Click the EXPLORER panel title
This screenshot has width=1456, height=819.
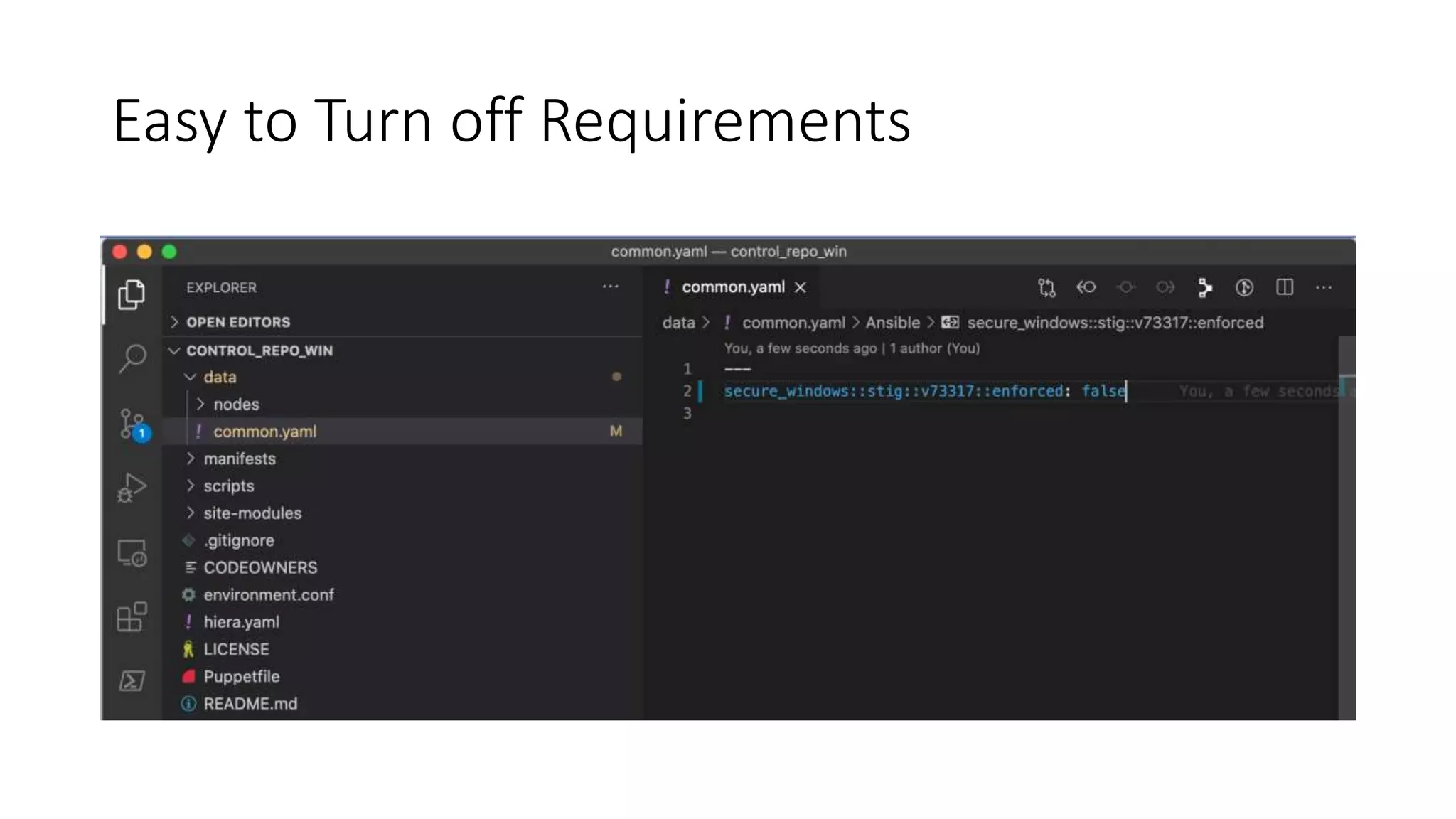(x=221, y=288)
